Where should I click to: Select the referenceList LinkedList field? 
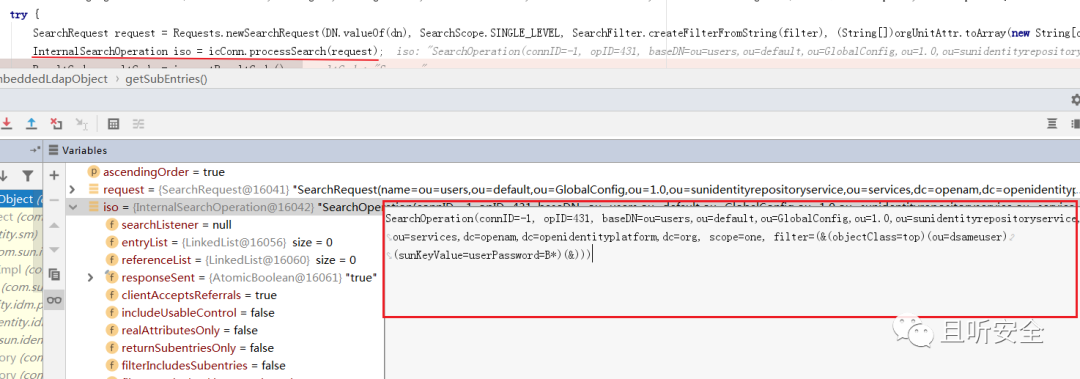[231, 260]
